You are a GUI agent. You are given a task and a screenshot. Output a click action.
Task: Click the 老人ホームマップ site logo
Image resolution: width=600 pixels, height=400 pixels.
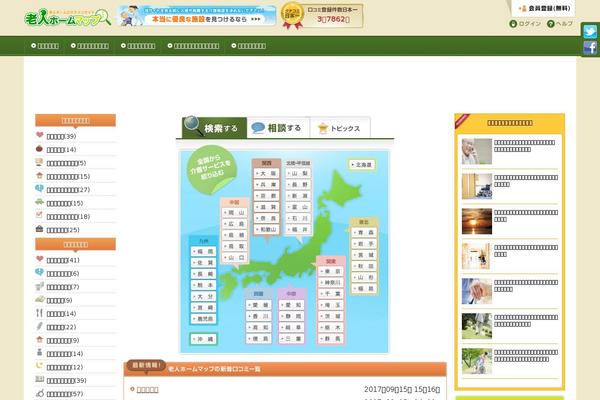pyautogui.click(x=67, y=18)
